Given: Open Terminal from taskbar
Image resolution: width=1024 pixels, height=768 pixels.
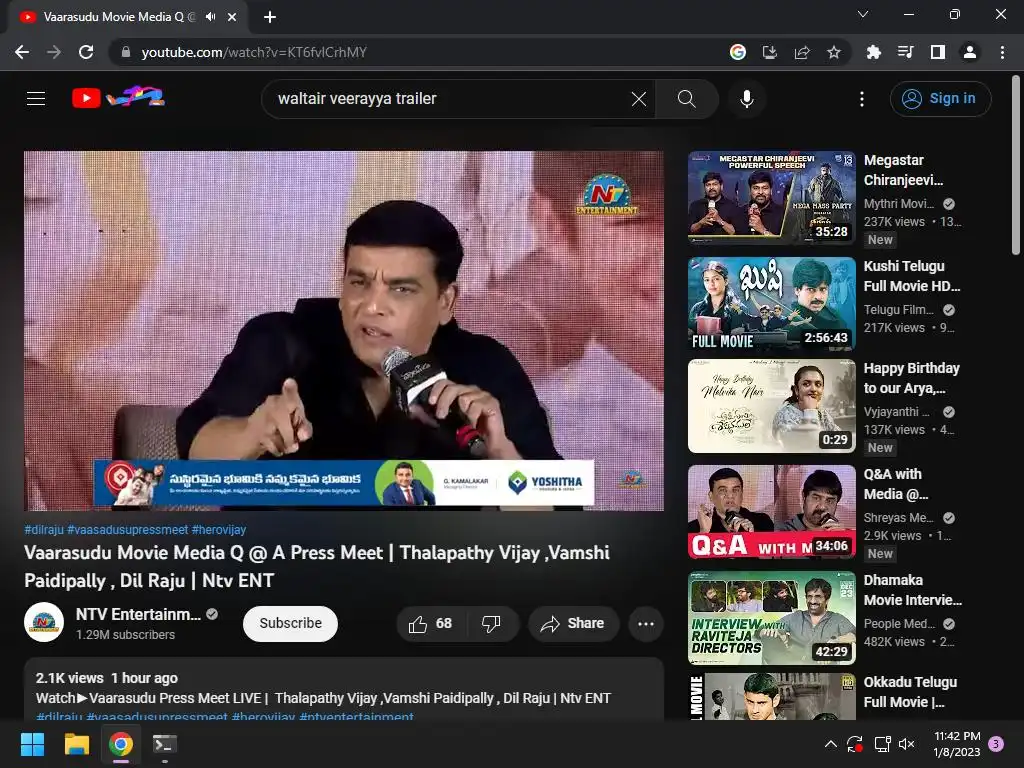Looking at the screenshot, I should pos(164,744).
